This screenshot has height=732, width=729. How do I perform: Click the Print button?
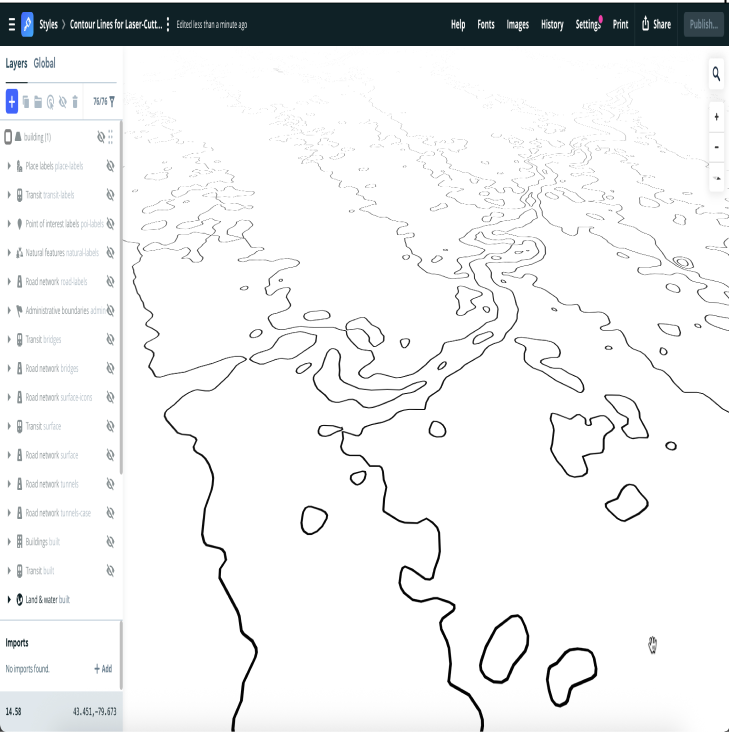[620, 24]
